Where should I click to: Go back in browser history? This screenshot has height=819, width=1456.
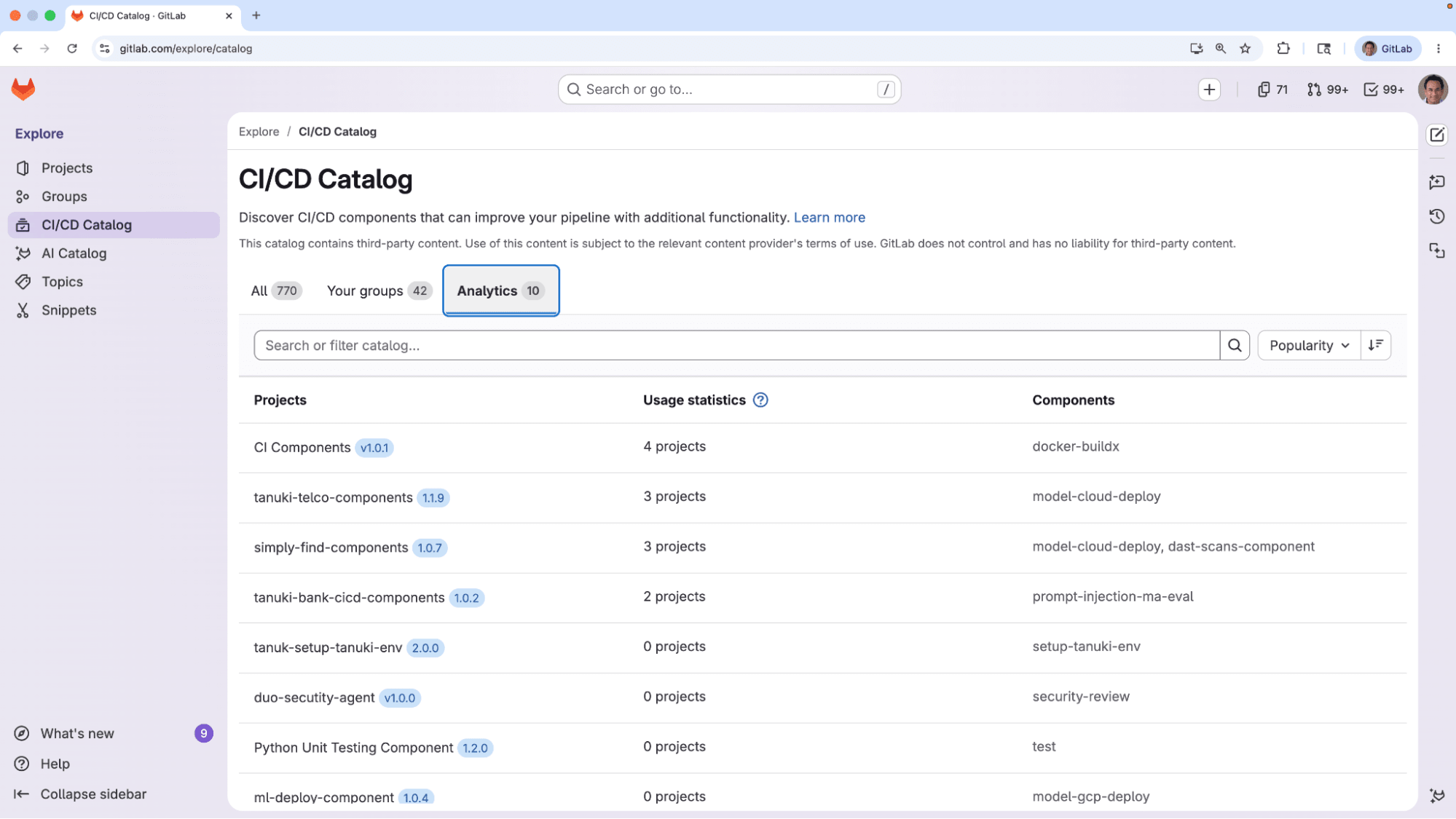coord(17,49)
